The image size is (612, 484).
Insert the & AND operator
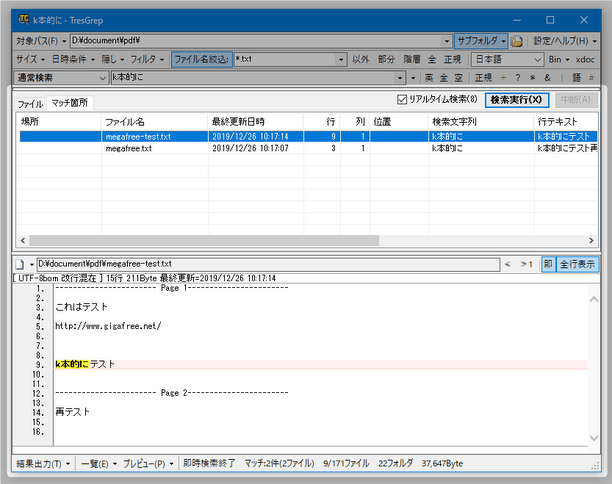(548, 78)
